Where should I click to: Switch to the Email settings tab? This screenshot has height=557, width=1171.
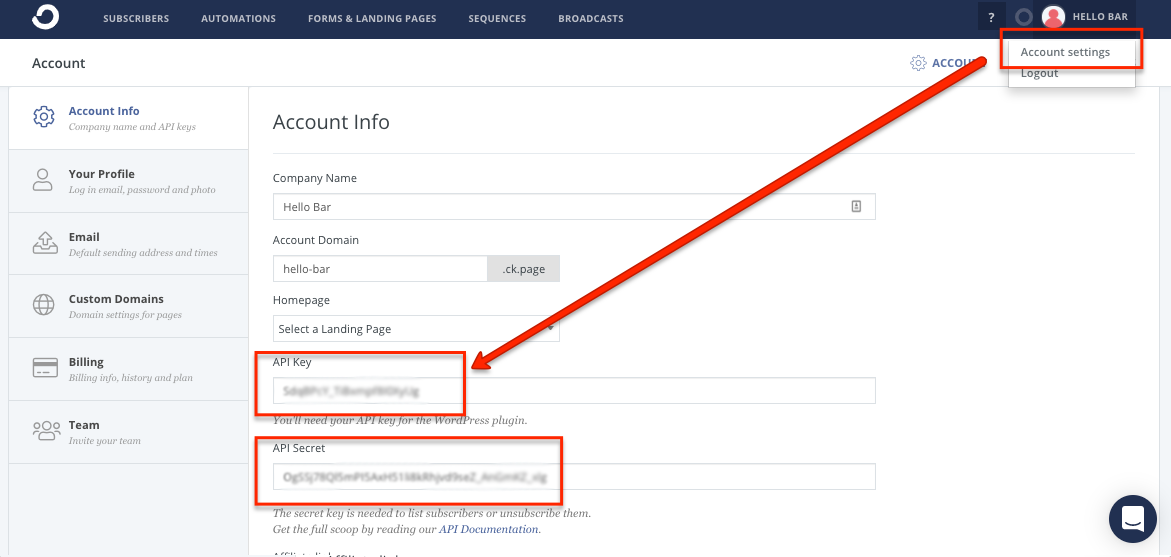tap(128, 243)
